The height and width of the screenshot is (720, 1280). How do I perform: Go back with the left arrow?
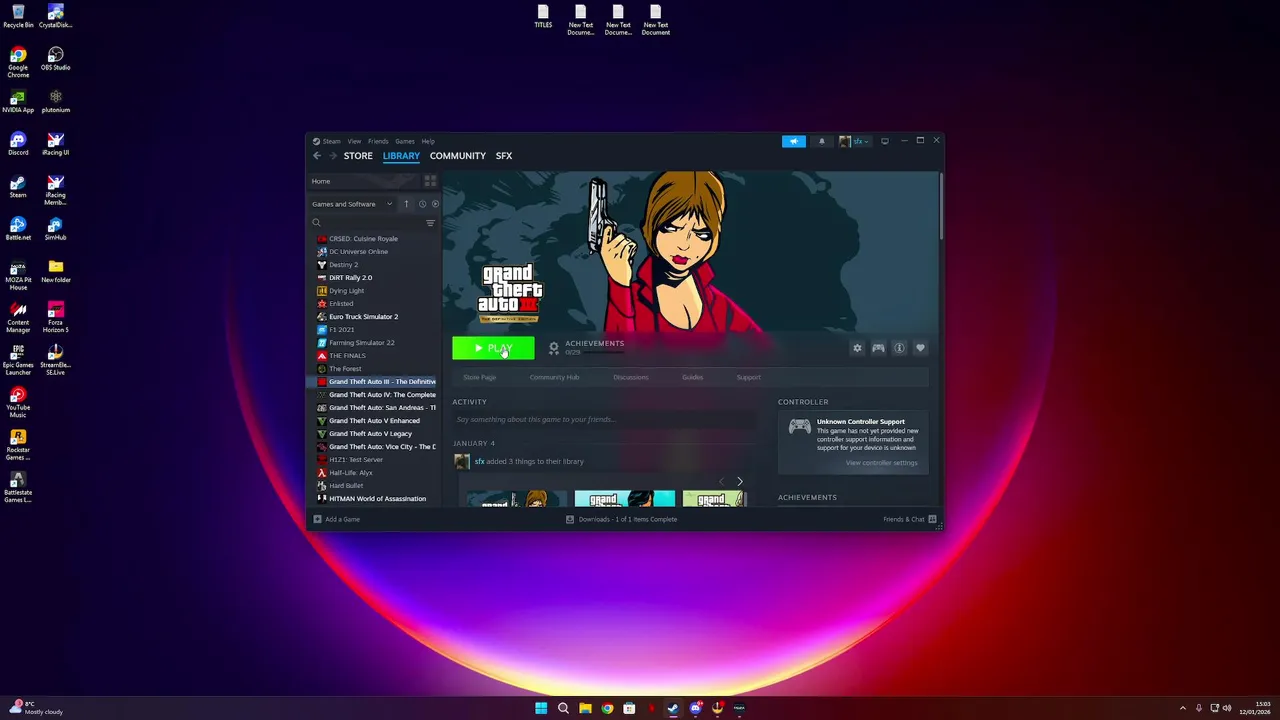point(317,156)
